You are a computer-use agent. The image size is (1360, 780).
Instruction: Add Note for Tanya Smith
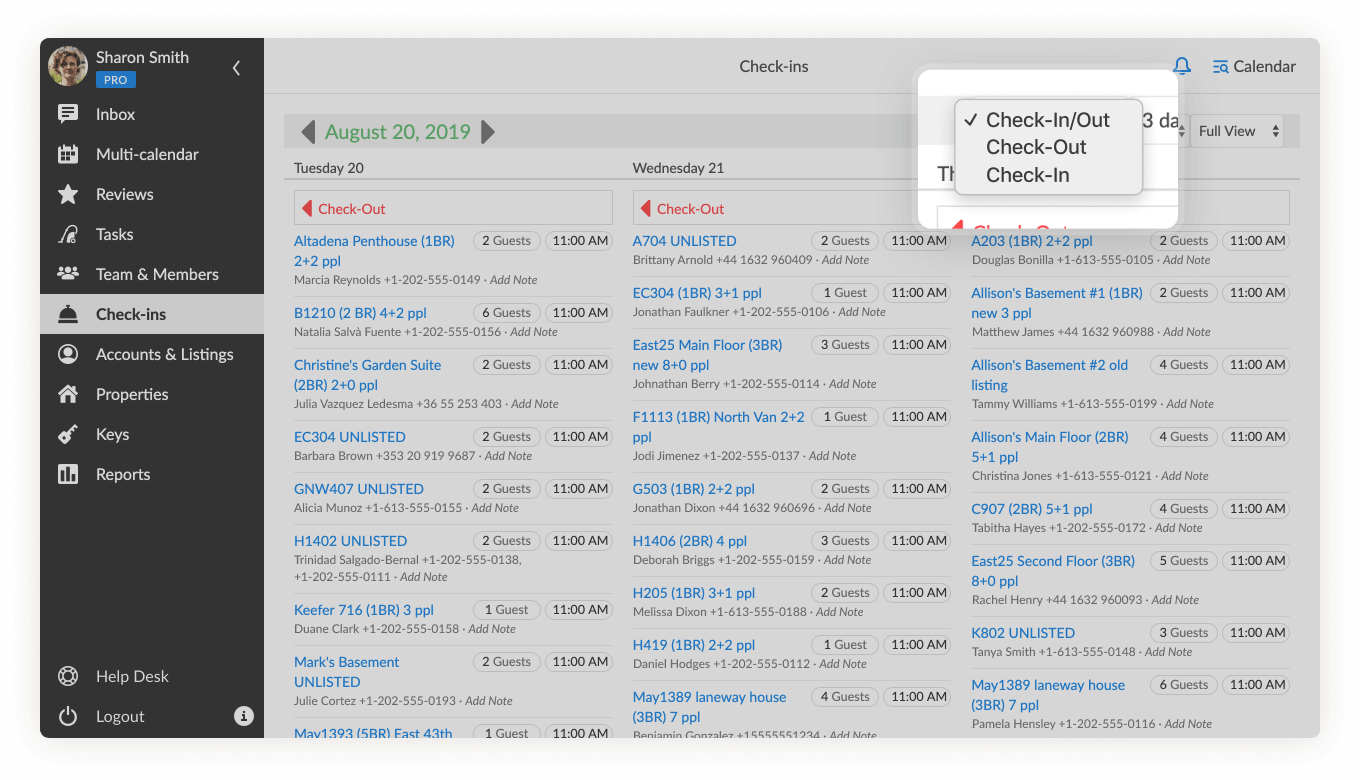pyautogui.click(x=1169, y=652)
